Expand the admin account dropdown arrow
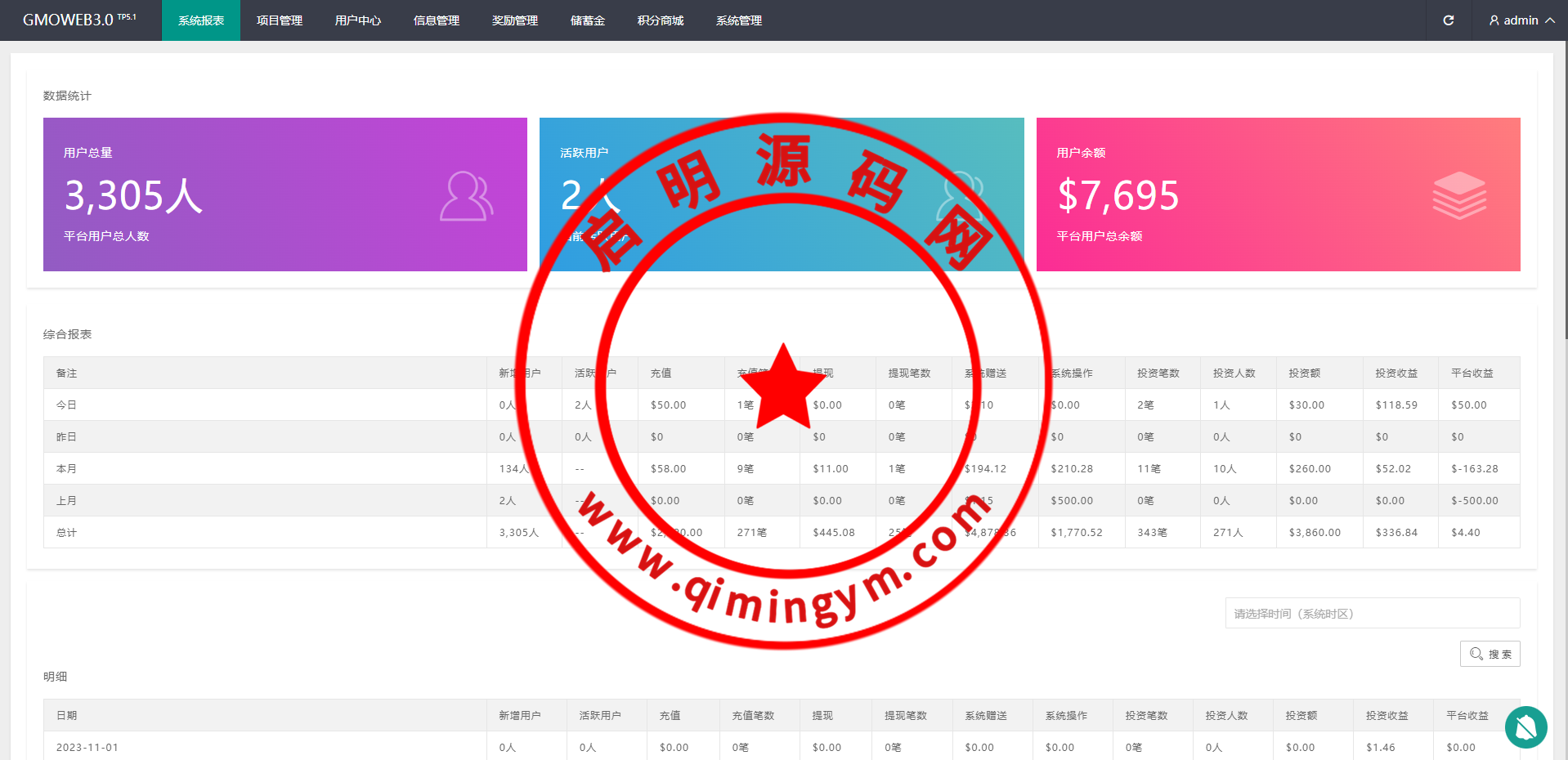 click(1550, 20)
